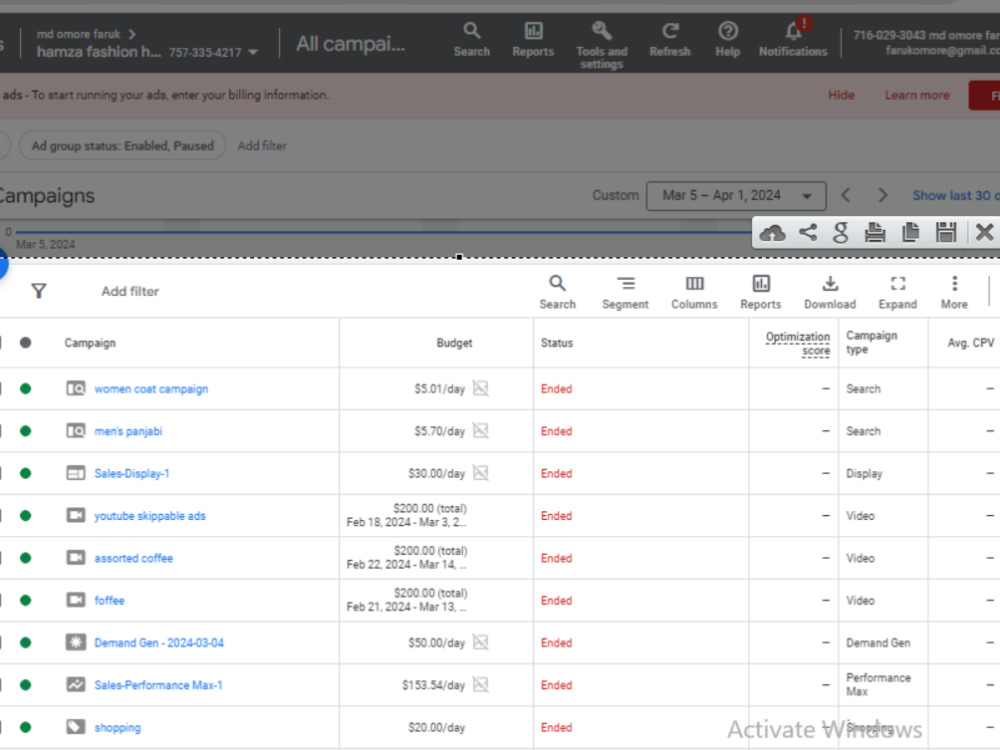Open the Help question mark icon

(728, 40)
